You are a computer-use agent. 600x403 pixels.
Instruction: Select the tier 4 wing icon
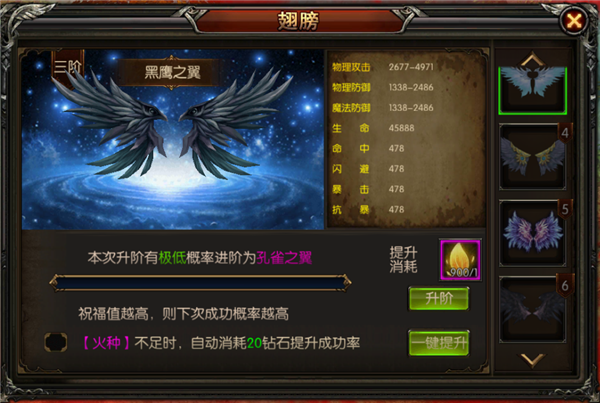[533, 156]
